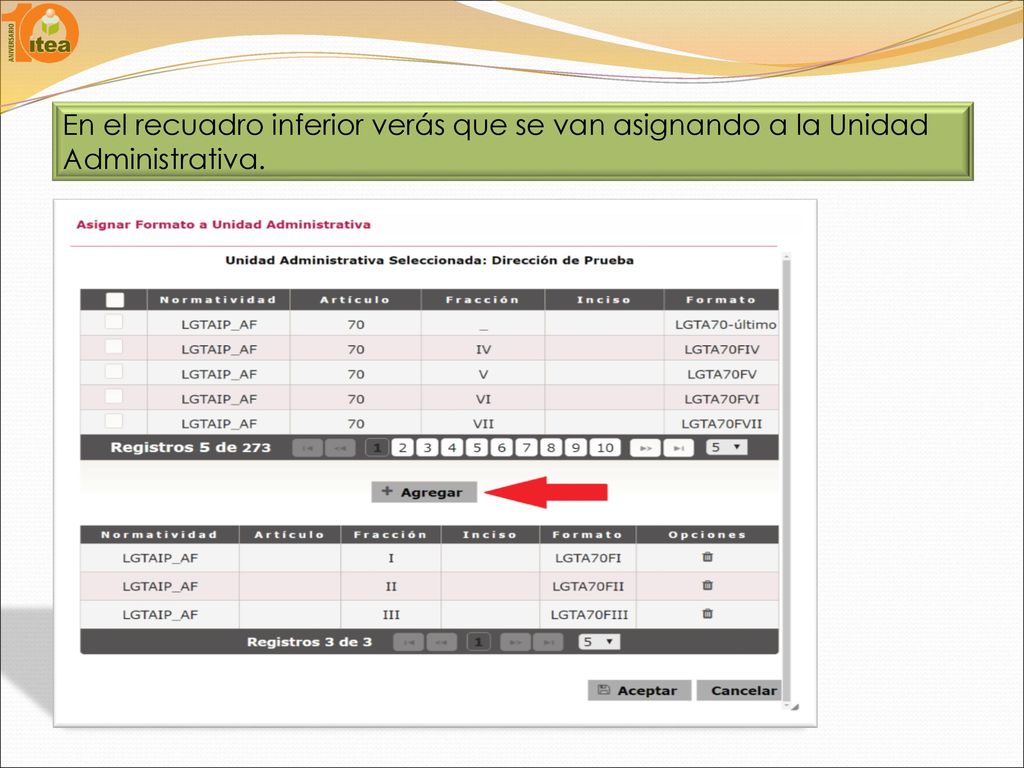
Task: Go to page 5 of formats
Action: pyautogui.click(x=477, y=448)
